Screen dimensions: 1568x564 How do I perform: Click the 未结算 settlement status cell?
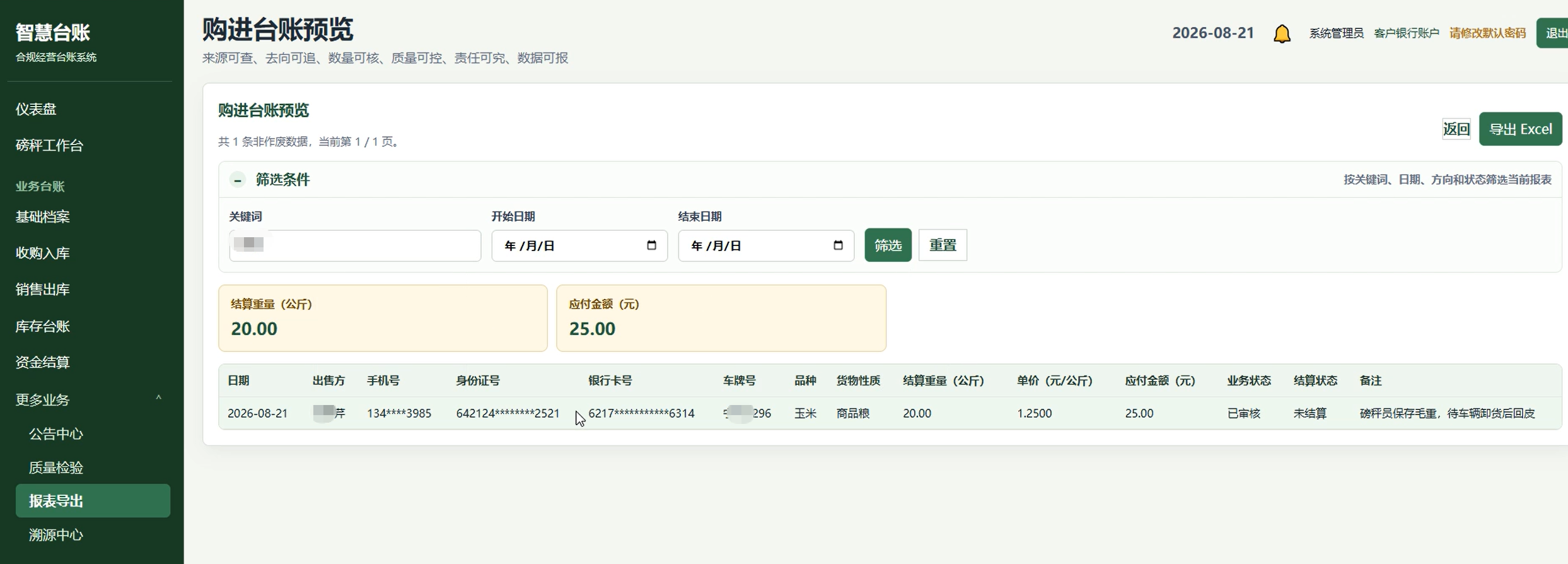(x=1310, y=413)
